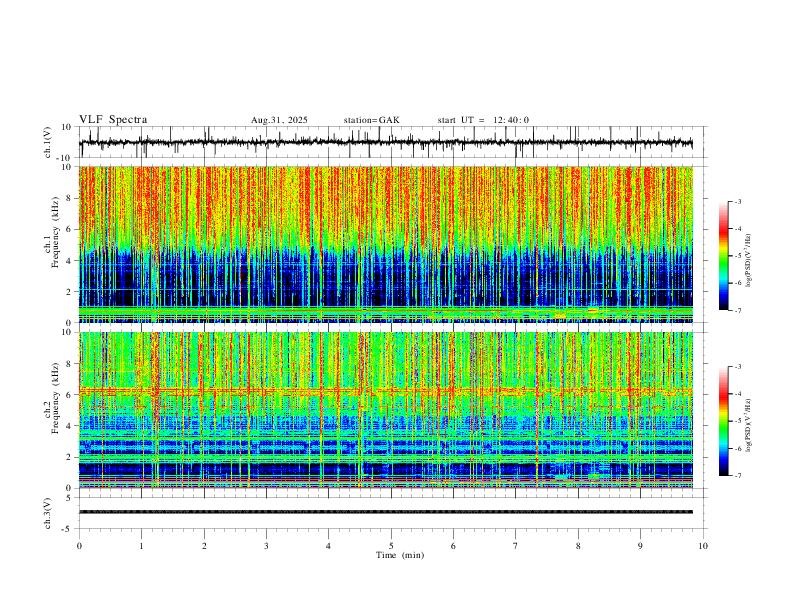Click the ch.2 colorbar "log(PSD)" label

point(749,425)
